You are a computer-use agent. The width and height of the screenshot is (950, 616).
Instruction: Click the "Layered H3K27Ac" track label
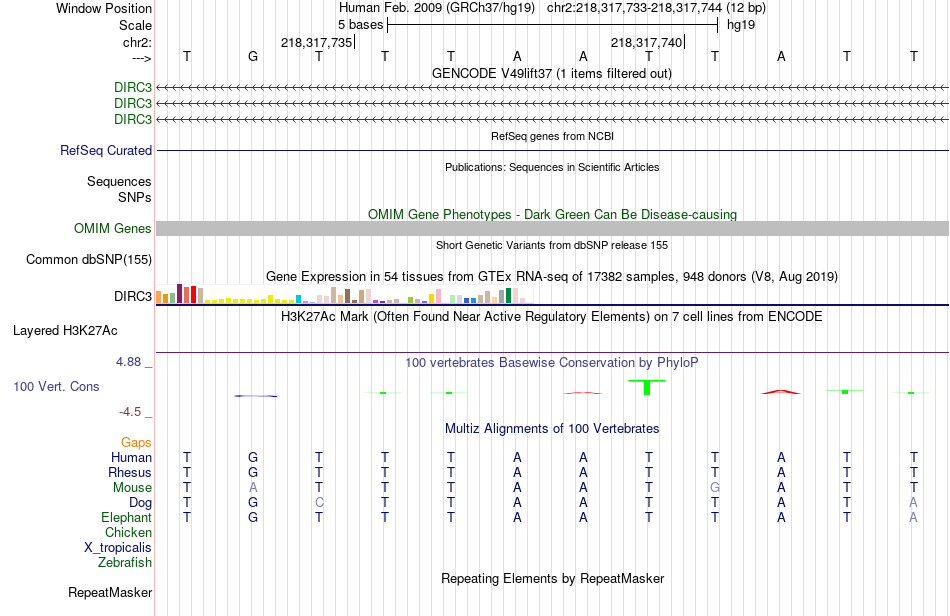coord(65,331)
